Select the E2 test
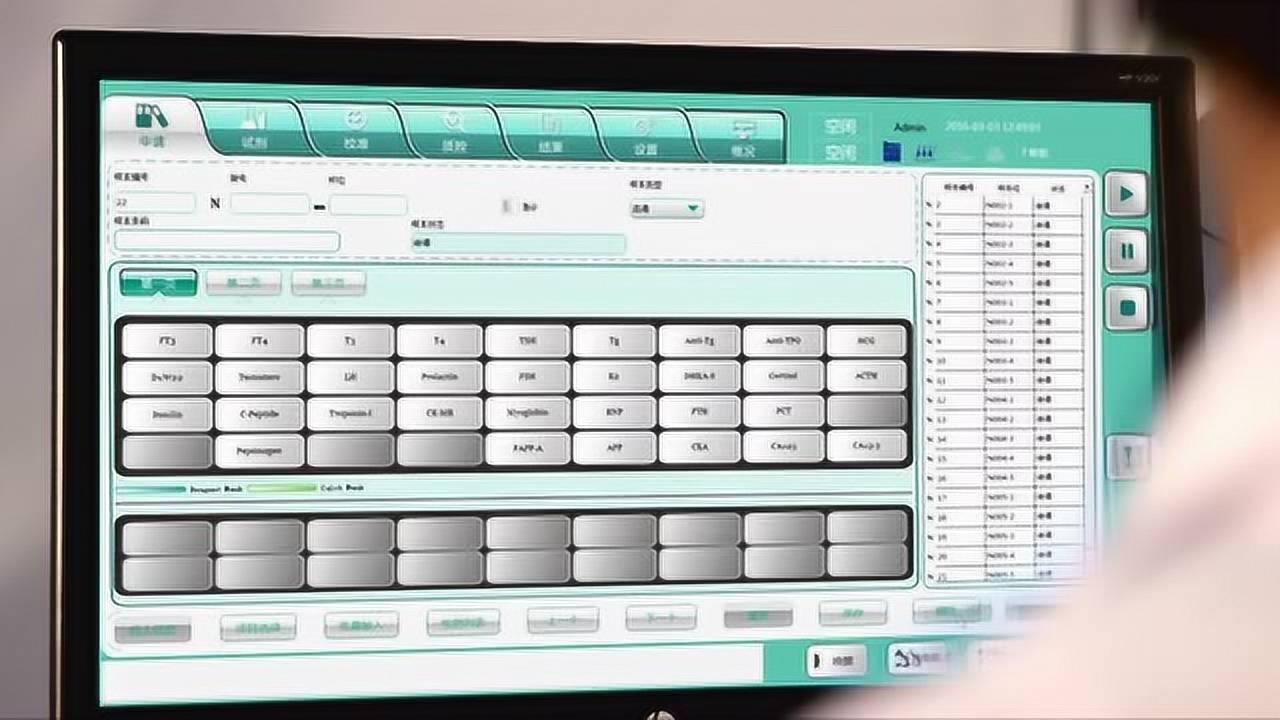Screen dimensions: 1280x720 (x=614, y=377)
